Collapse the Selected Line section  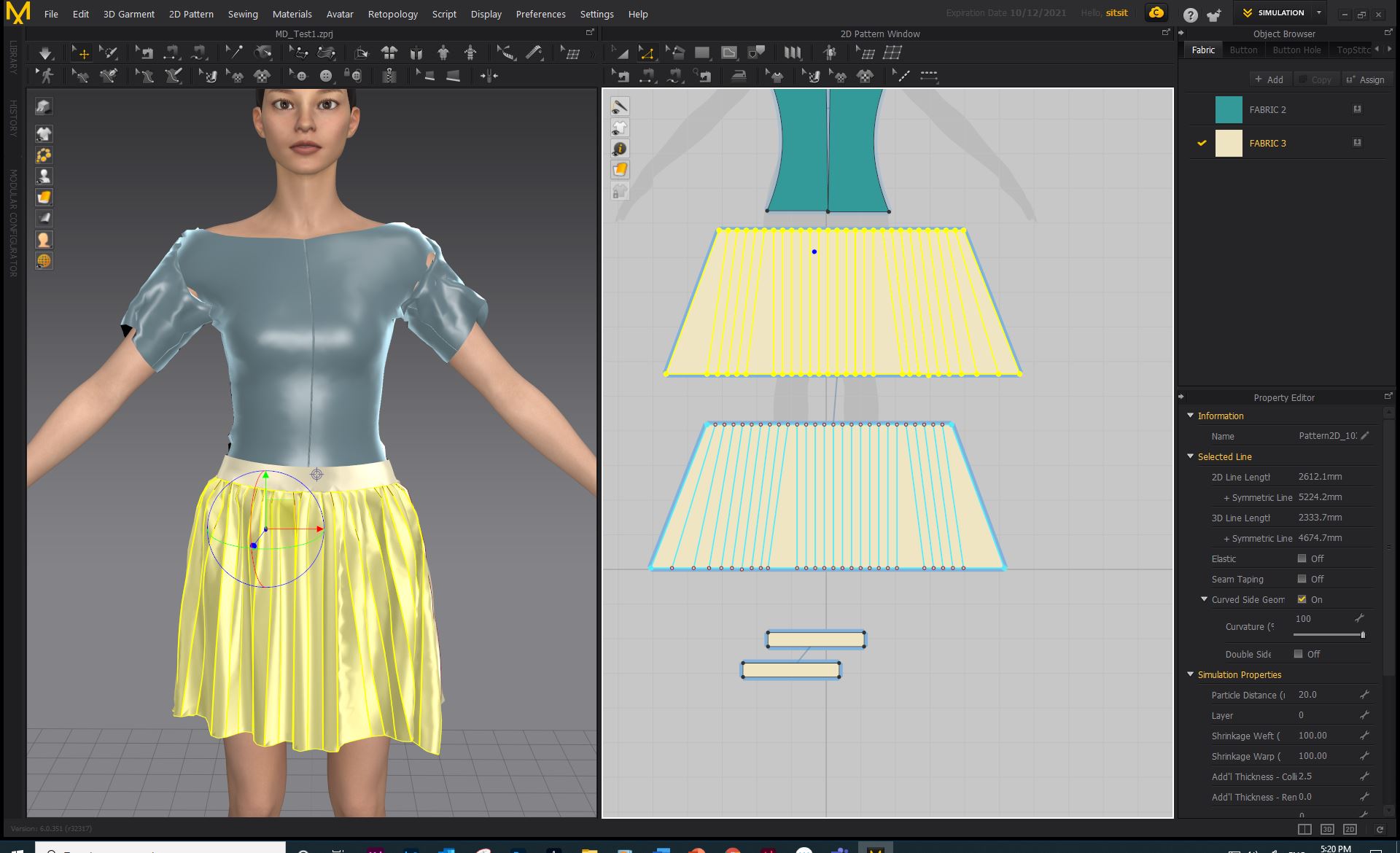(1191, 456)
